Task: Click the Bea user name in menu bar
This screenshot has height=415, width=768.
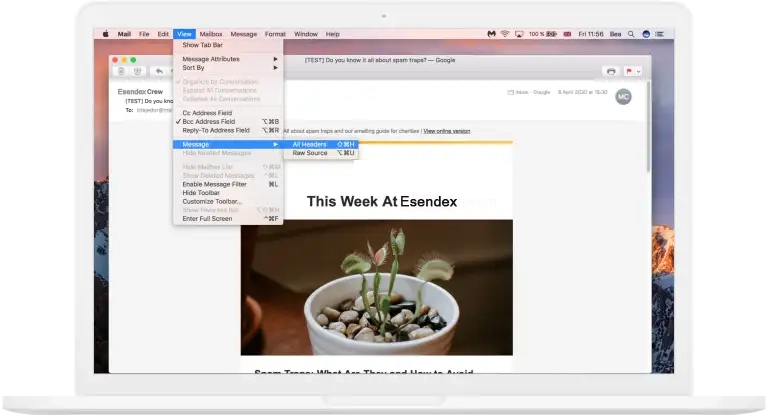Action: (615, 34)
